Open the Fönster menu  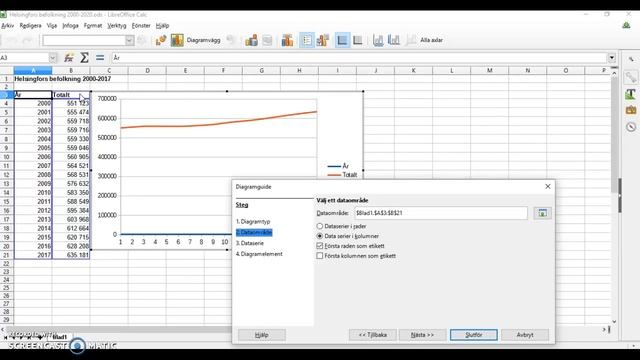(x=141, y=25)
